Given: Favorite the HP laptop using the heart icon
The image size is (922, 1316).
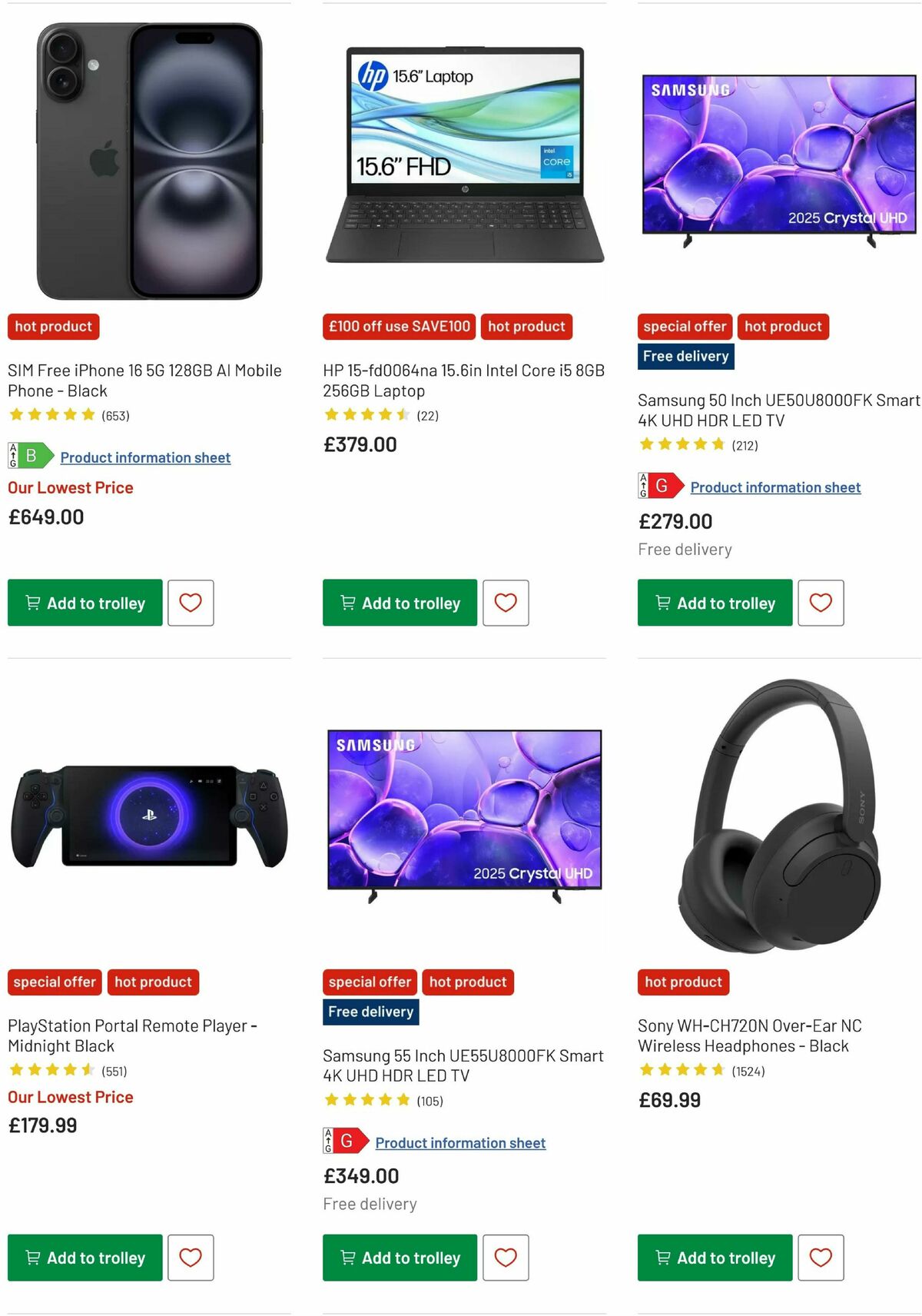Looking at the screenshot, I should coord(506,603).
